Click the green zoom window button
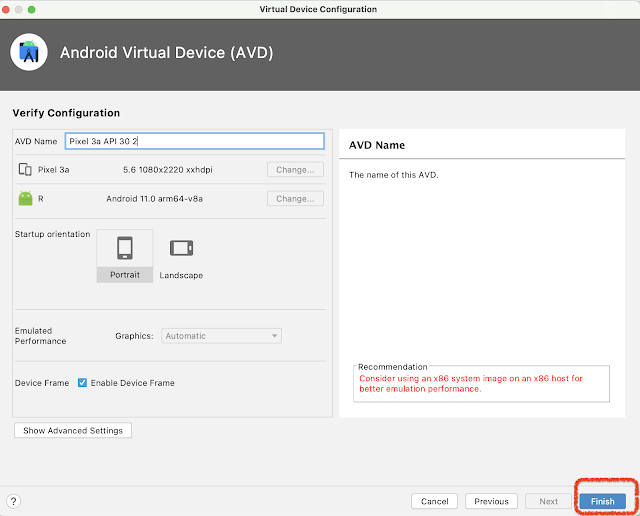 click(x=31, y=9)
